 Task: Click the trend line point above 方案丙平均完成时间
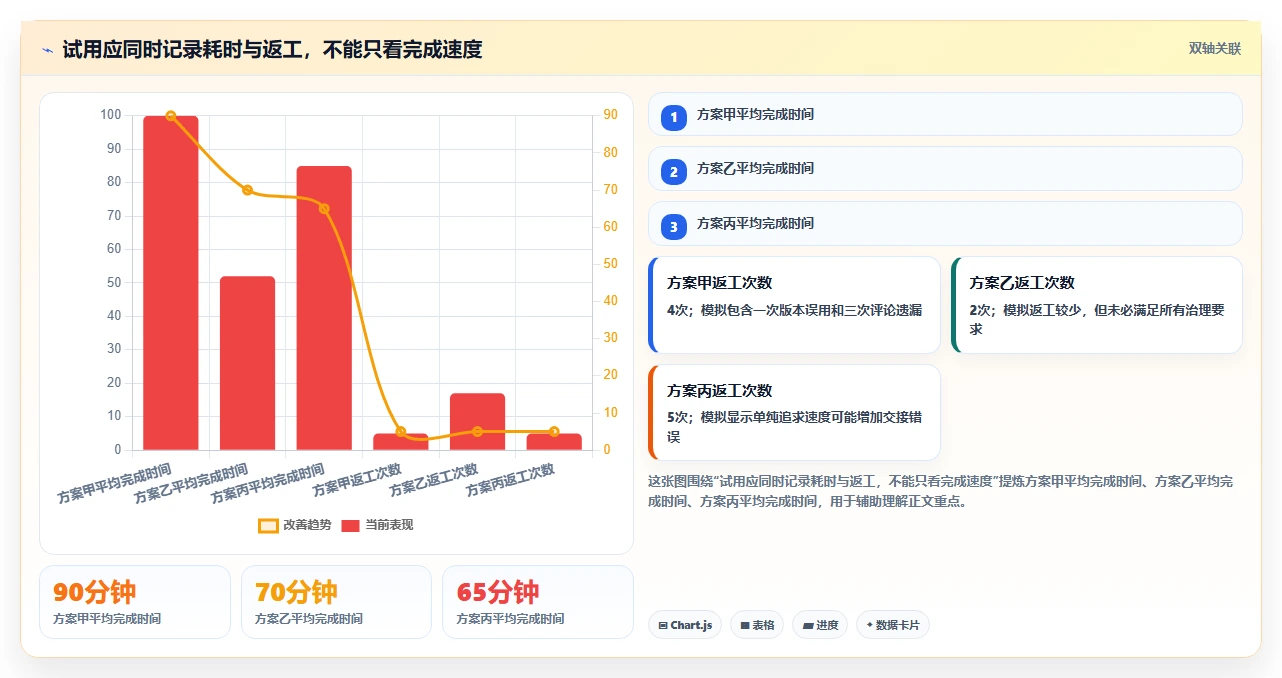(x=324, y=209)
